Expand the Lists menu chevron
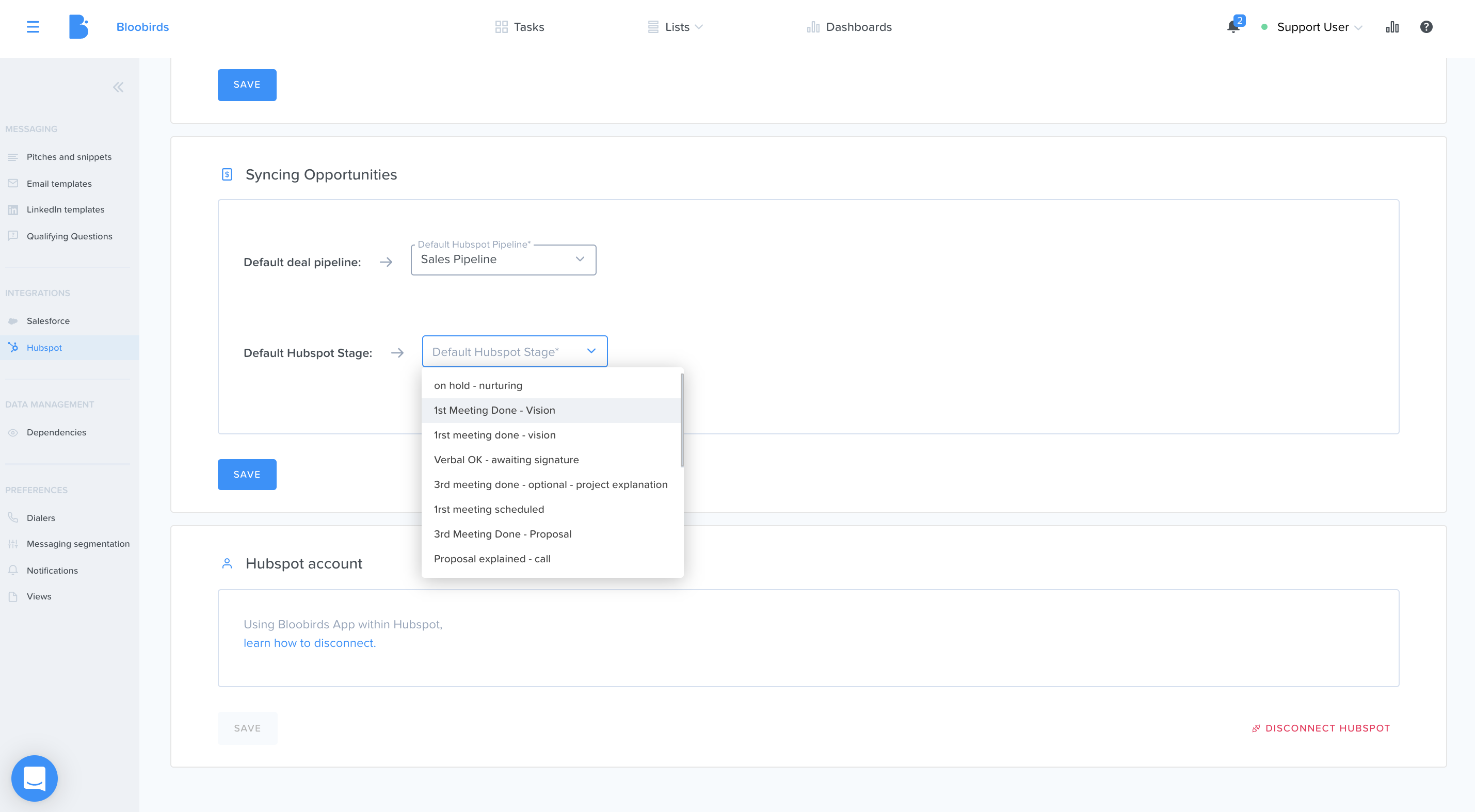Image resolution: width=1475 pixels, height=812 pixels. (699, 27)
